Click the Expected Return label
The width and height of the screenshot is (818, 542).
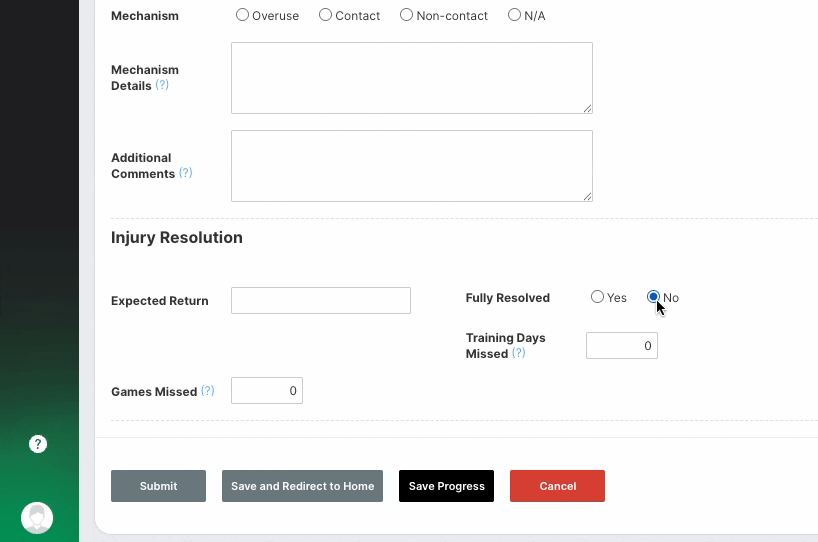(x=160, y=301)
